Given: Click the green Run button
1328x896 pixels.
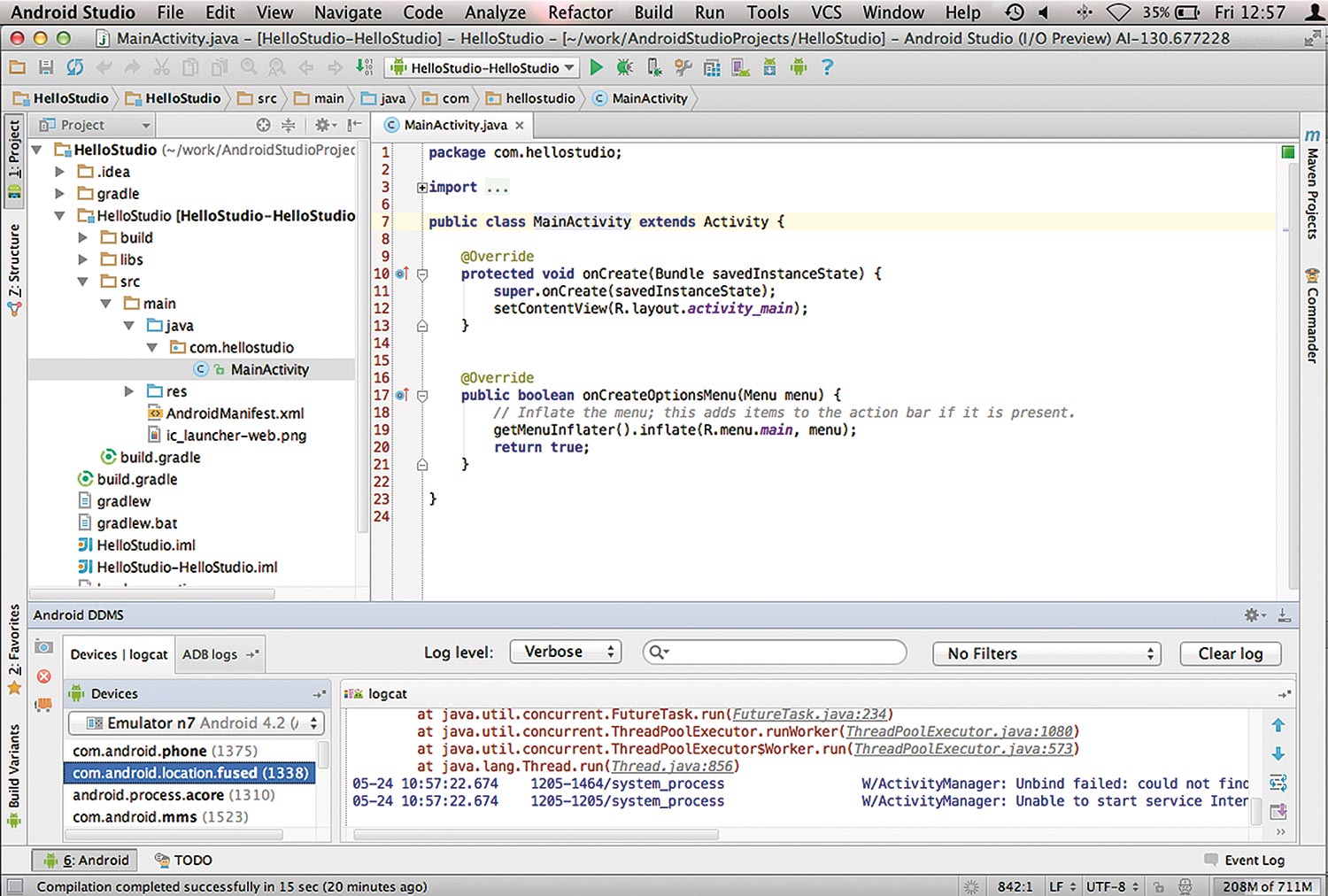Looking at the screenshot, I should pyautogui.click(x=596, y=67).
